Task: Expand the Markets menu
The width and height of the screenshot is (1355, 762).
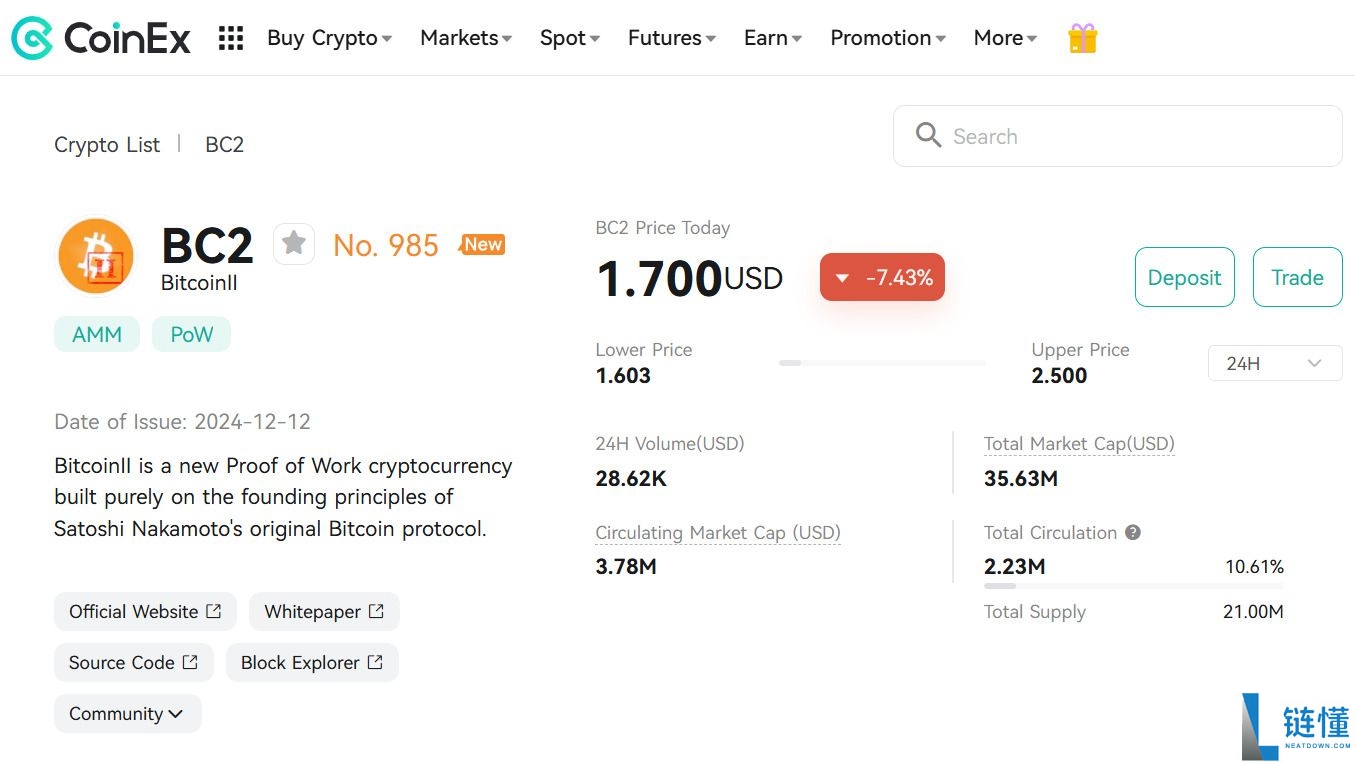Action: click(466, 38)
